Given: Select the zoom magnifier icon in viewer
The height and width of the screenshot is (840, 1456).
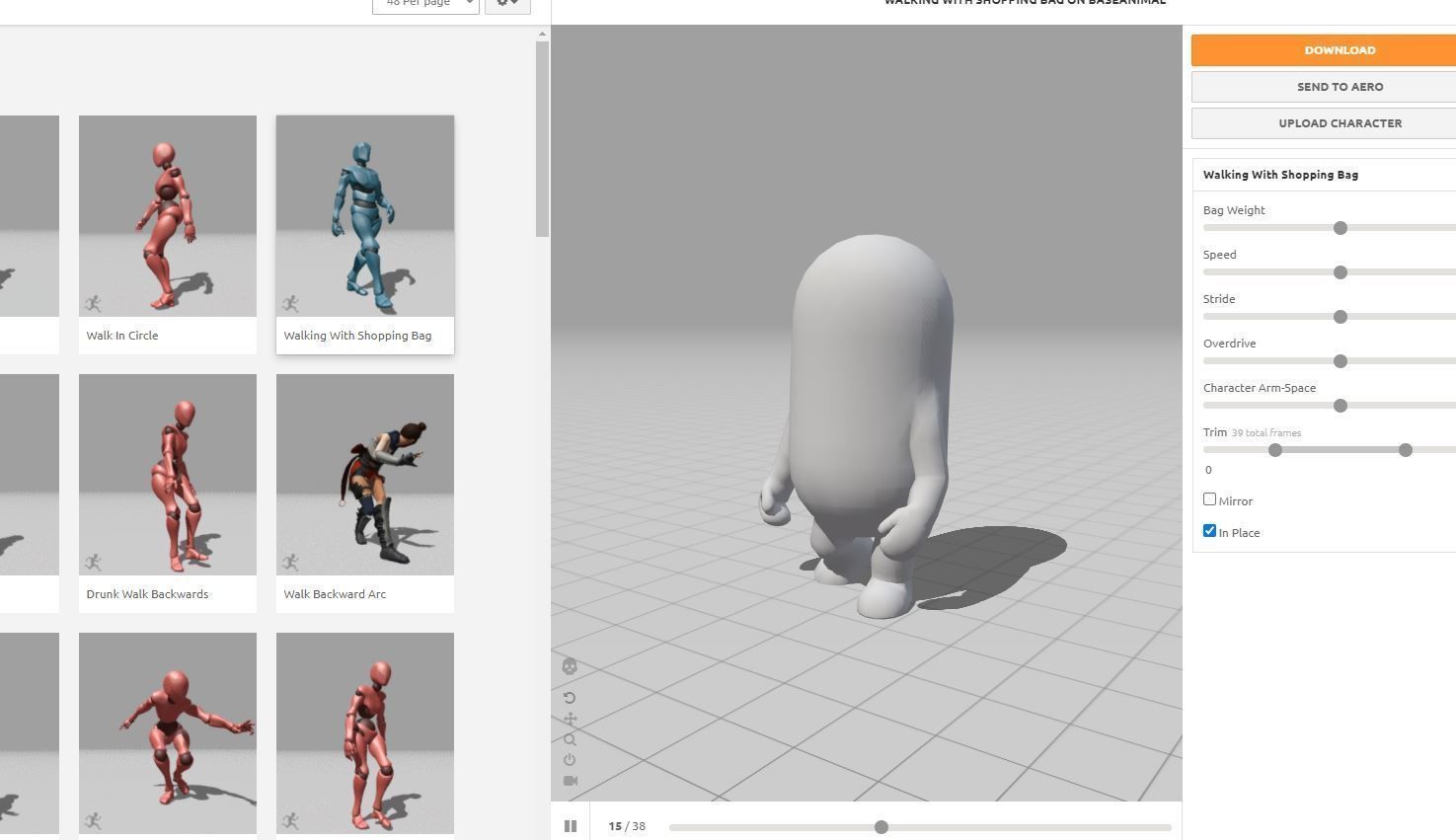Looking at the screenshot, I should (570, 739).
